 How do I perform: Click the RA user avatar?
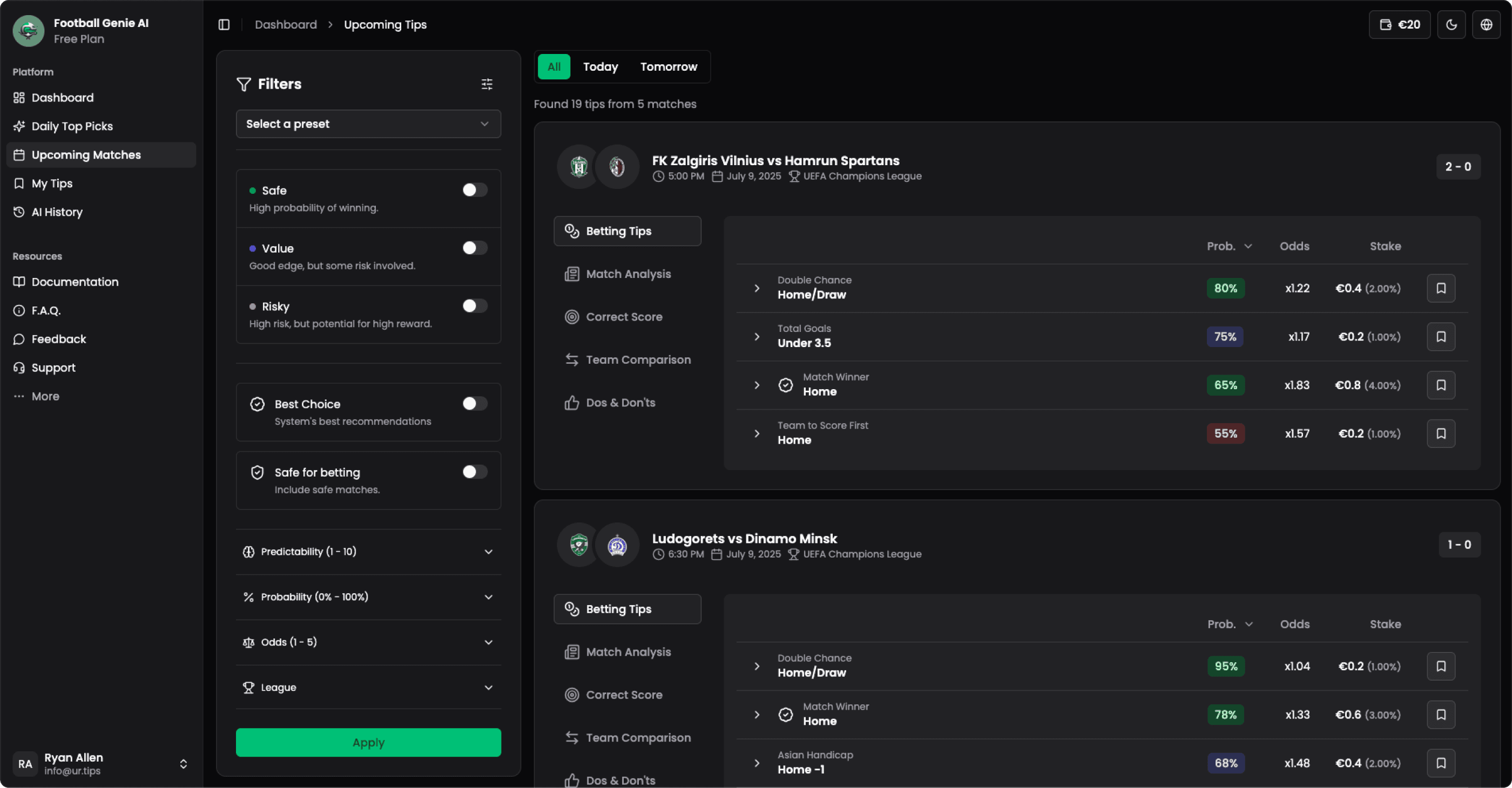[25, 764]
